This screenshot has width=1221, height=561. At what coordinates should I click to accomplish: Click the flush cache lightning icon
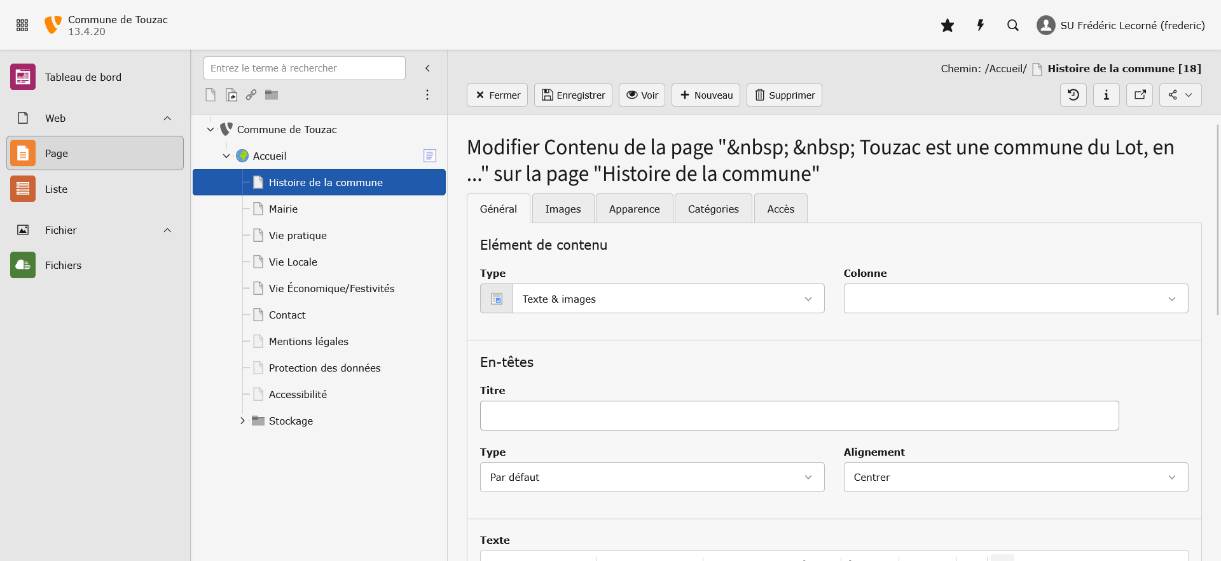[x=980, y=25]
